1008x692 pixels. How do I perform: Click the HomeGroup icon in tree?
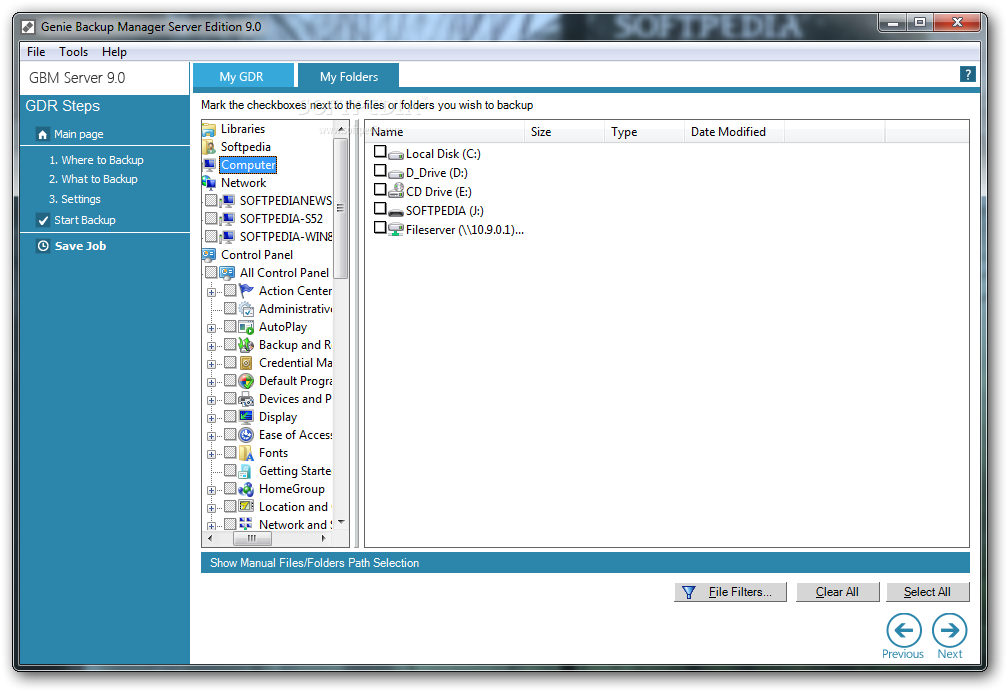tap(246, 489)
